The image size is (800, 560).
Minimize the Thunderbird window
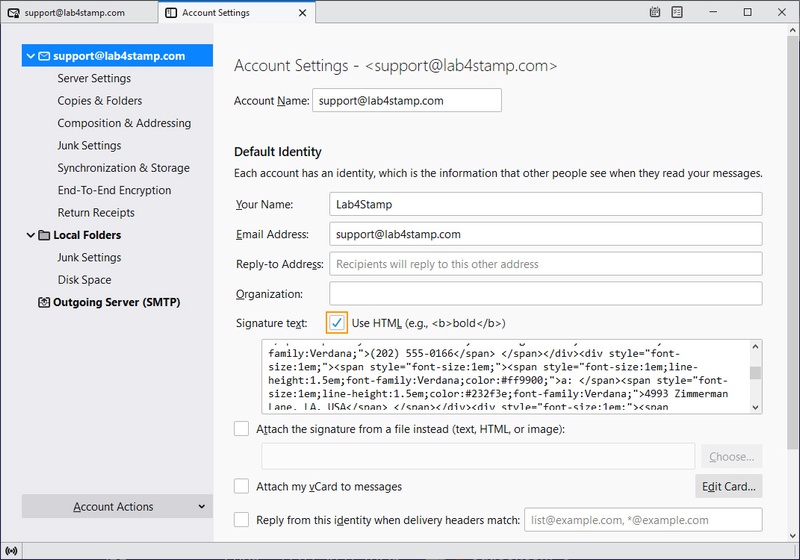(713, 12)
